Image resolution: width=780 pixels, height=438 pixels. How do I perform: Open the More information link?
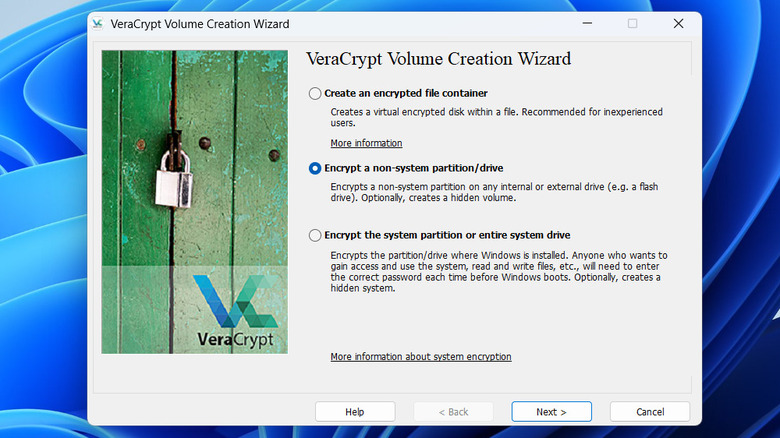(x=366, y=143)
